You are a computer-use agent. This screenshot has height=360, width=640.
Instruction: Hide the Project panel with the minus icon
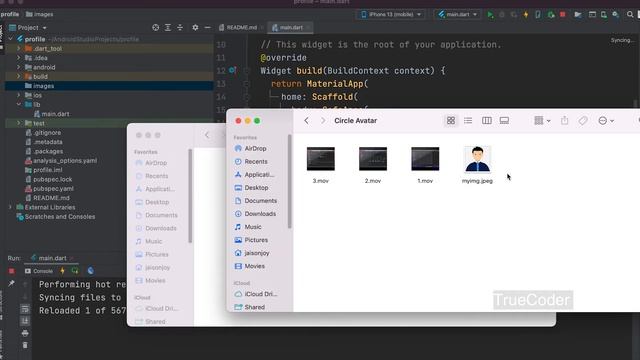click(x=207, y=27)
